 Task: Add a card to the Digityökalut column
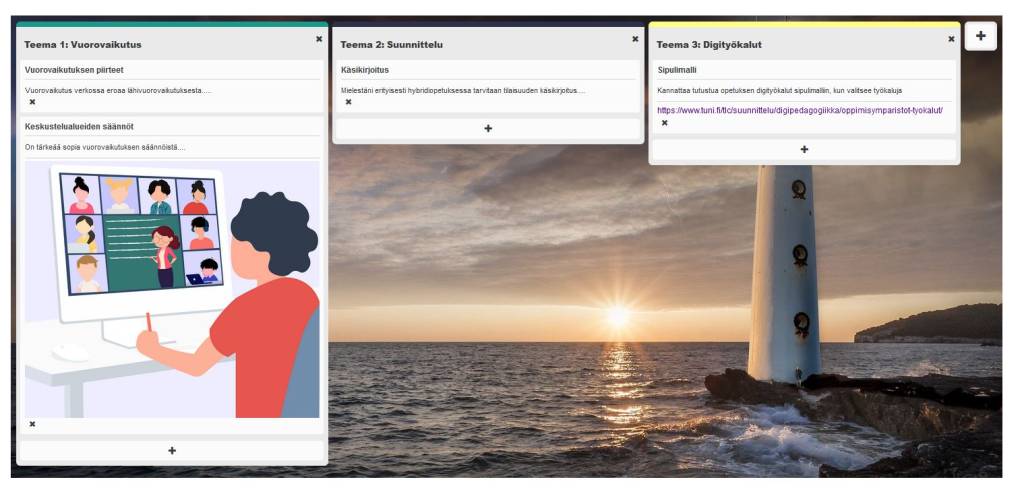point(804,149)
